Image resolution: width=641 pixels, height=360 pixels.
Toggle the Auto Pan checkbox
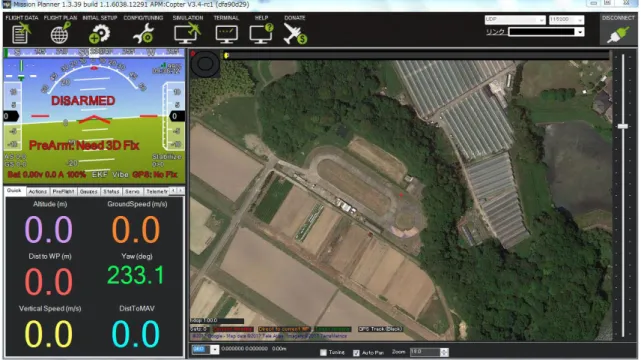(356, 352)
